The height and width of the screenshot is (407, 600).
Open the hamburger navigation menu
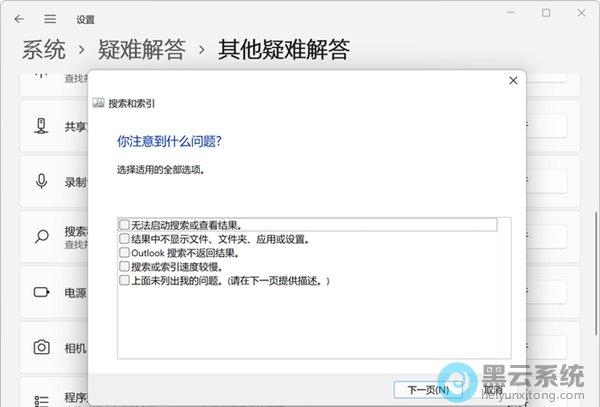coord(50,18)
